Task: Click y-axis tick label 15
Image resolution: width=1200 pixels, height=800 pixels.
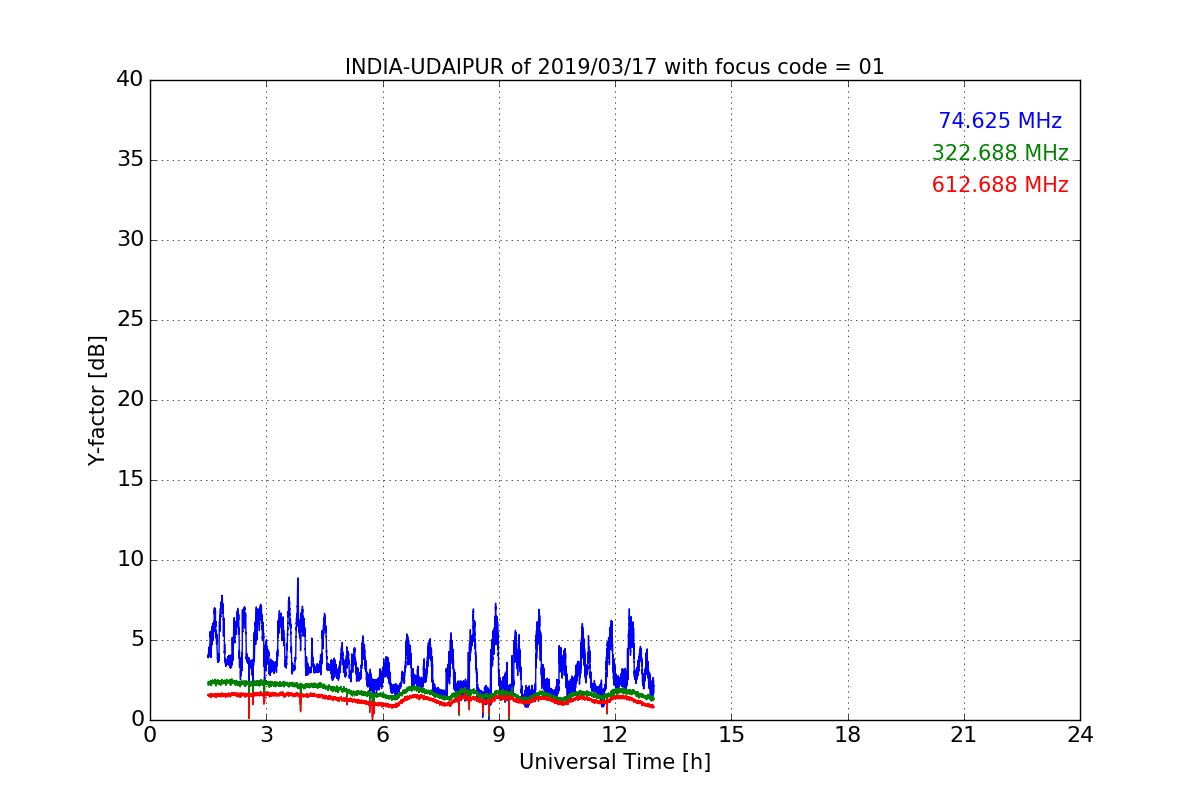Action: tap(130, 480)
